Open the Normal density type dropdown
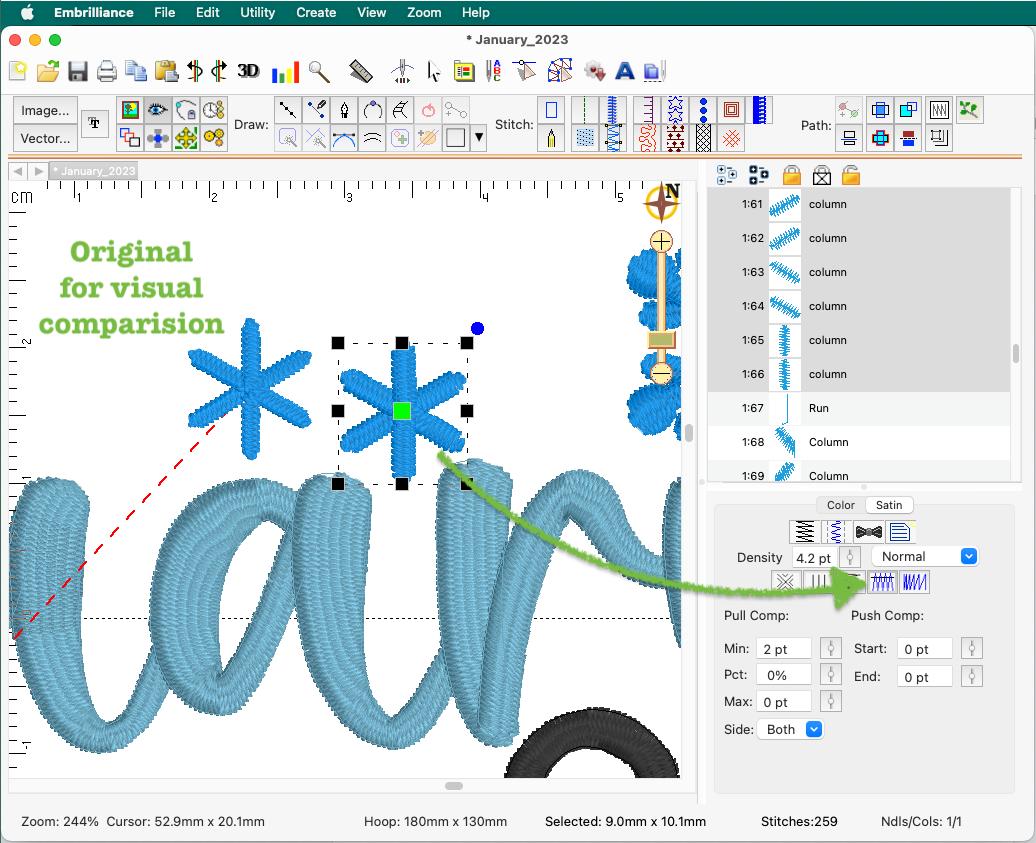The image size is (1036, 843). pyautogui.click(x=925, y=557)
